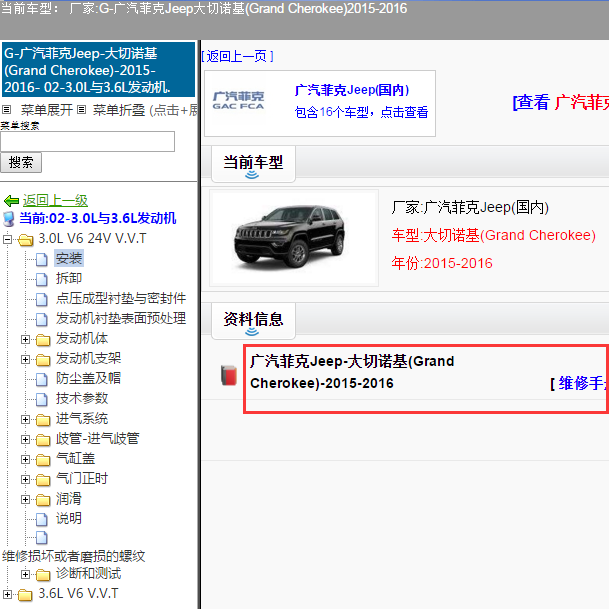The height and width of the screenshot is (609, 609).
Task: Click the folder icon for 润滑
Action: [43, 500]
